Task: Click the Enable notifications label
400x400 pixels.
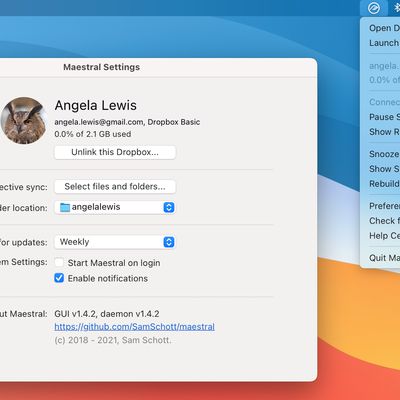Action: pos(108,278)
